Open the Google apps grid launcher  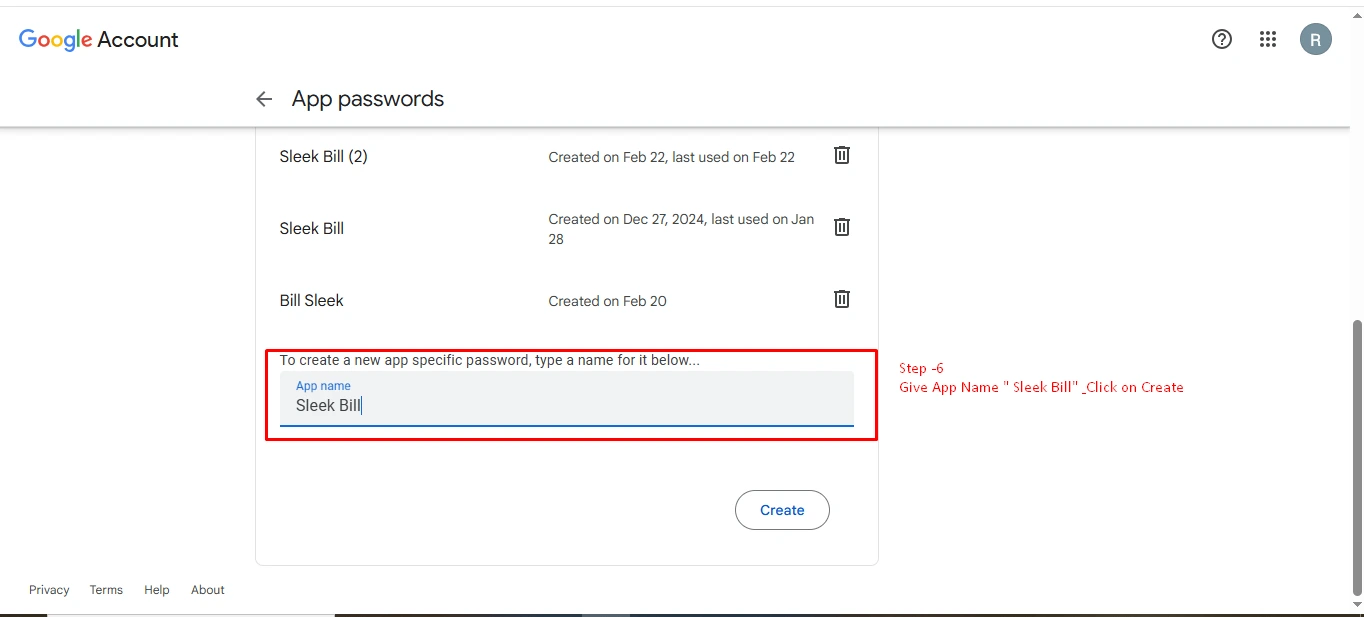1268,39
